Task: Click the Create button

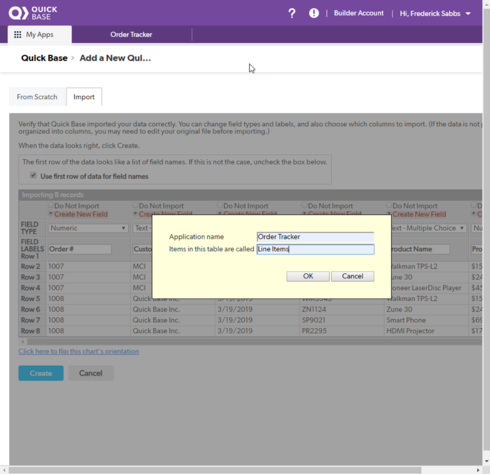Action: pos(41,373)
